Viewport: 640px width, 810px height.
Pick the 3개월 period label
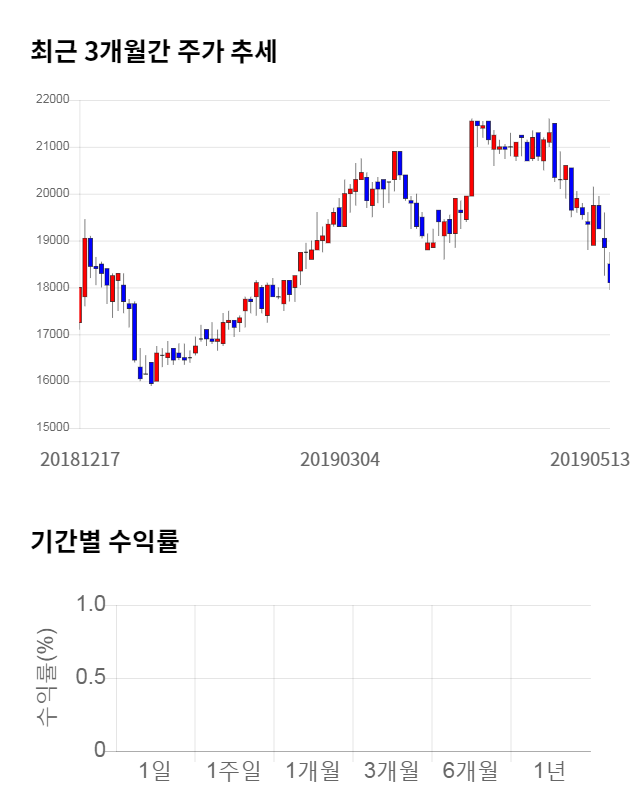(392, 771)
